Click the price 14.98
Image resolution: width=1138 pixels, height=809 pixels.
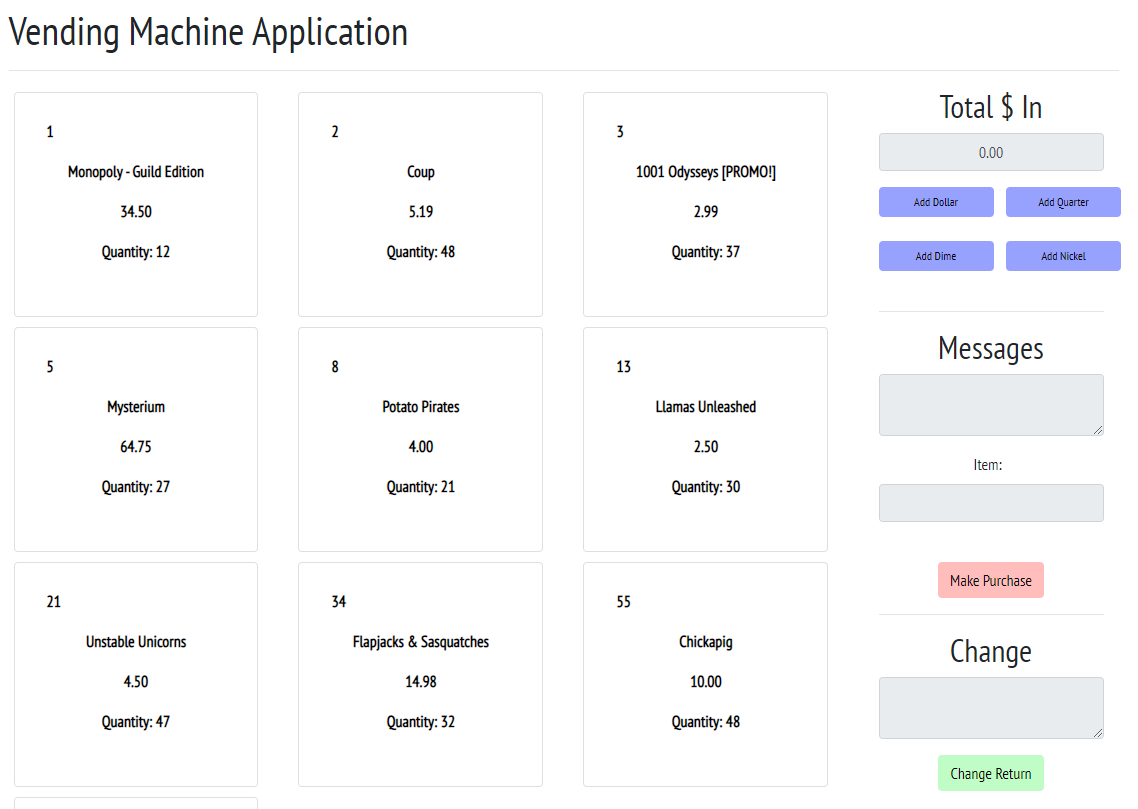point(420,682)
